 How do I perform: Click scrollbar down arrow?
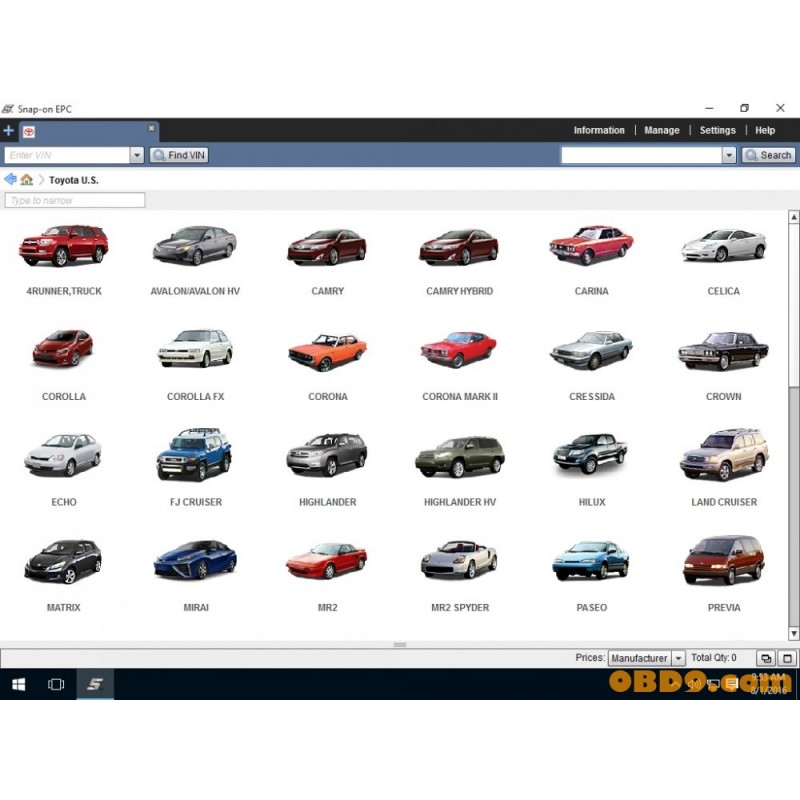pos(793,633)
